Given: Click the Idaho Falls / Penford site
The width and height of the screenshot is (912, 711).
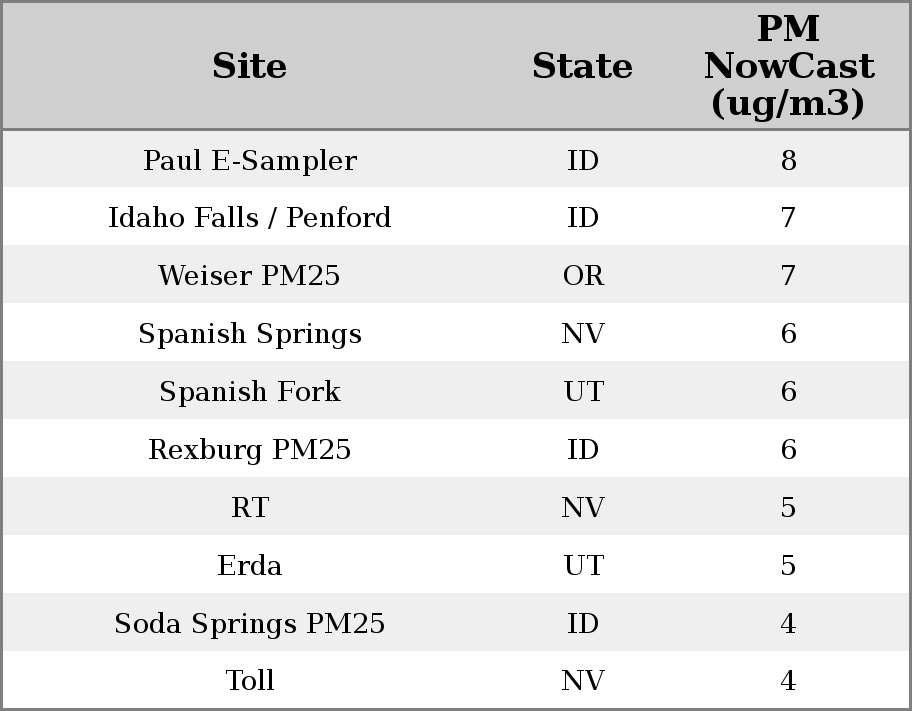Looking at the screenshot, I should (x=250, y=218).
